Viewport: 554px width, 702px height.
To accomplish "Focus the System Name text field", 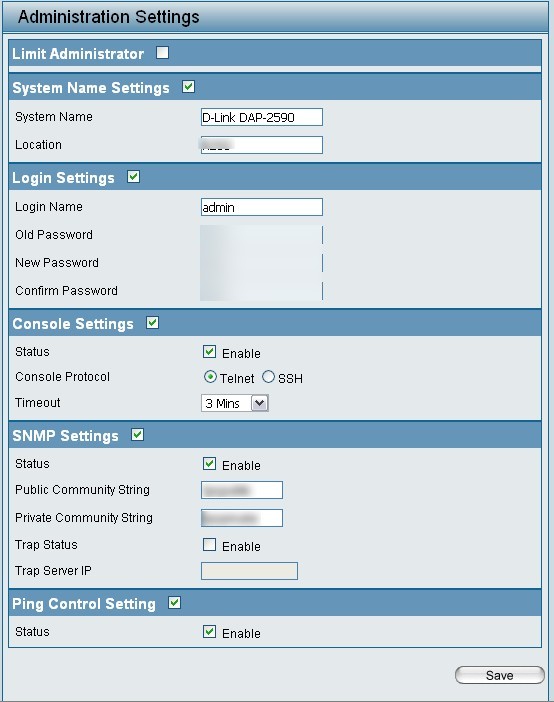I will point(262,117).
